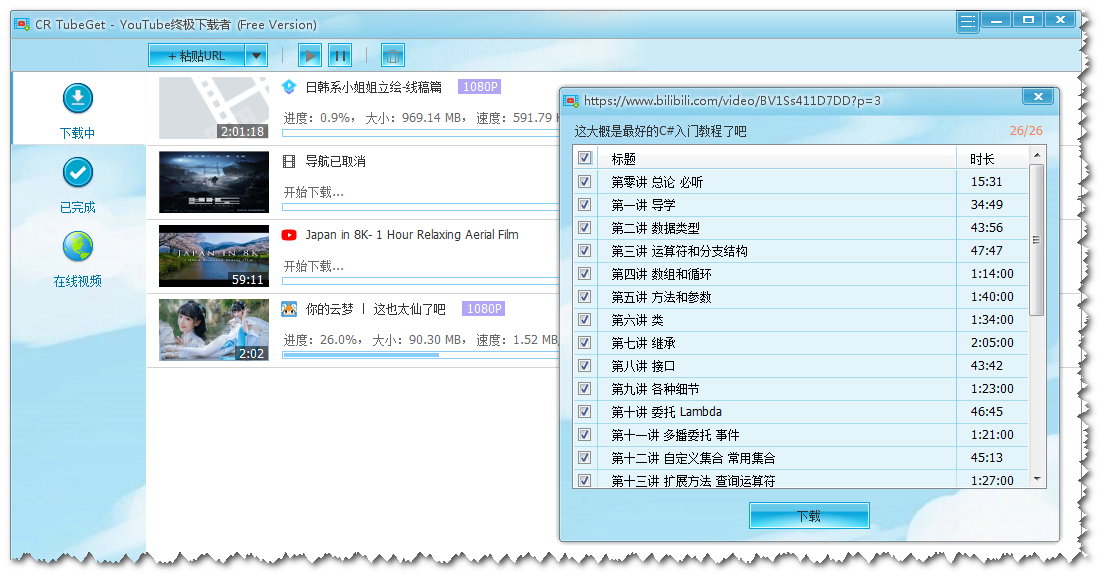Viewport: 1106px width, 580px height.
Task: Click the 你的云梦 video thumbnail
Action: point(214,330)
